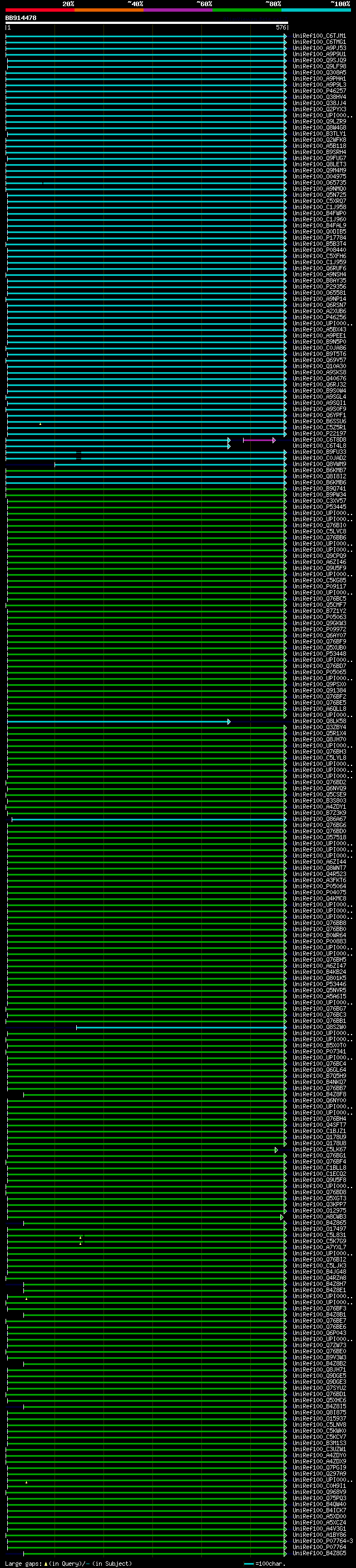Open hit UniRef100_B9Q741
Image resolution: width=356 pixels, height=1568 pixels.
coord(319,488)
